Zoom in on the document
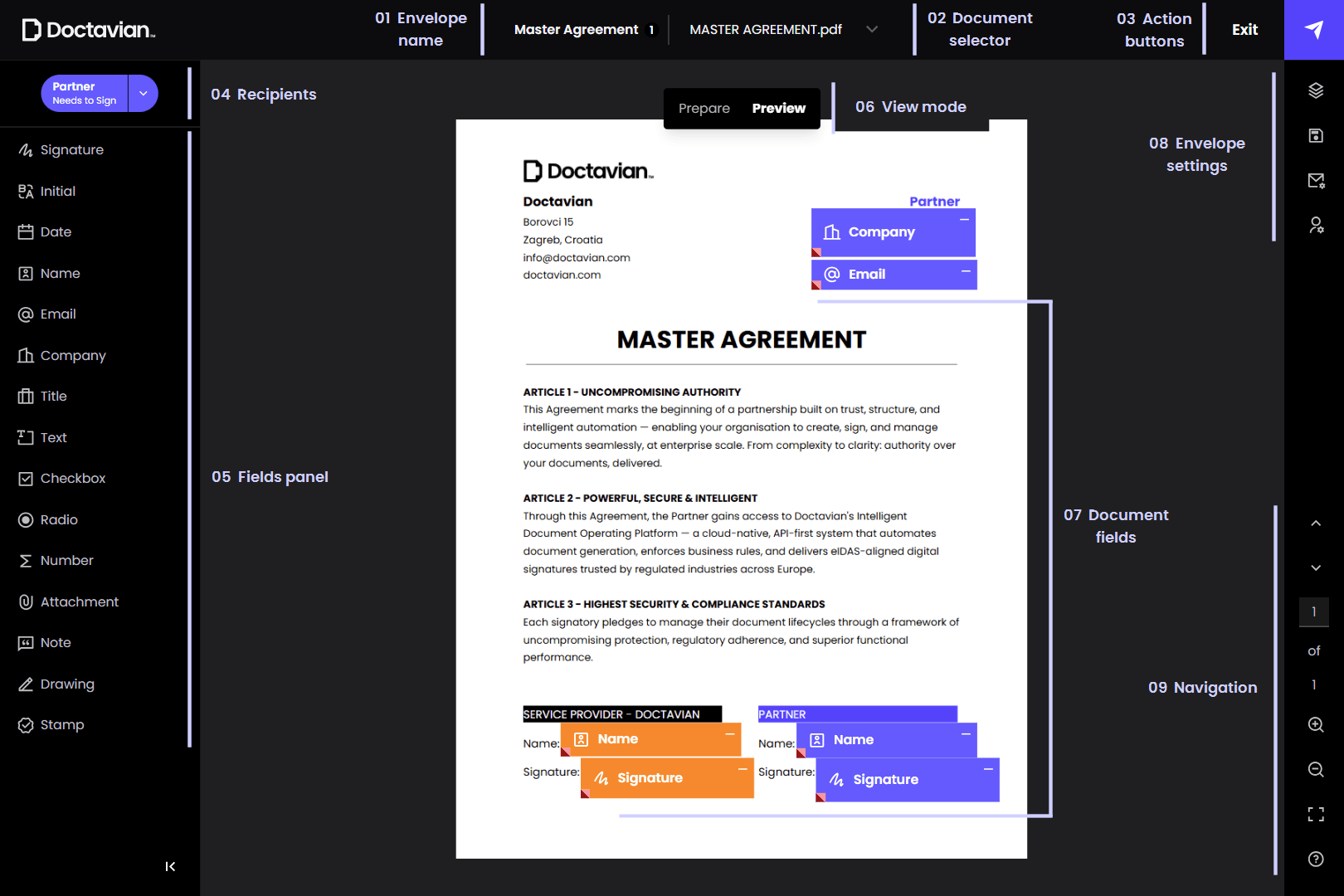 click(1316, 724)
